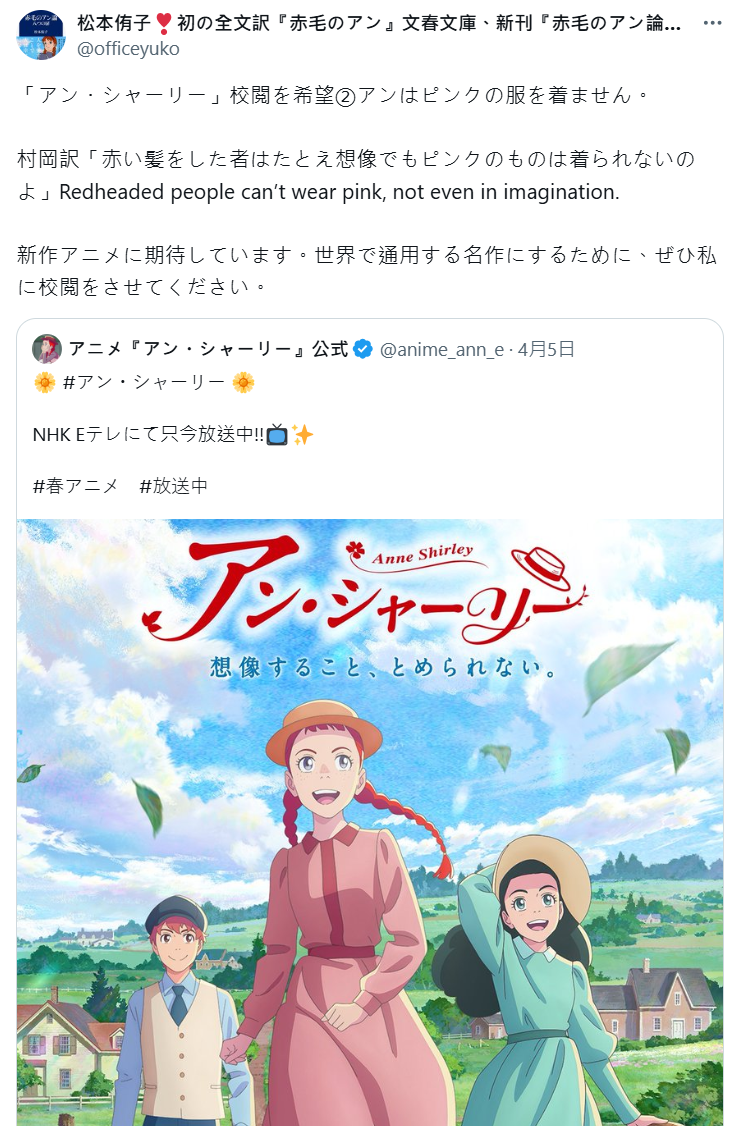This screenshot has width=734, height=1126.
Task: Click the blue verified badge
Action: [363, 349]
